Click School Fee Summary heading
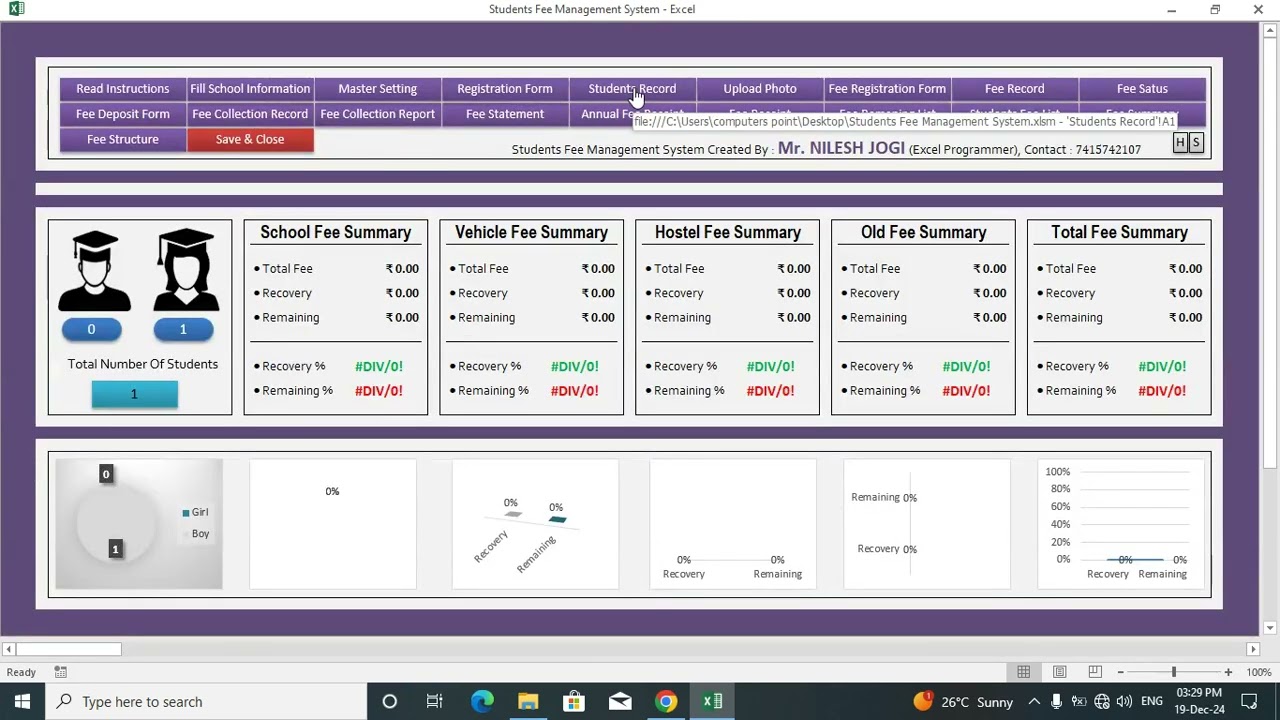 click(x=336, y=232)
